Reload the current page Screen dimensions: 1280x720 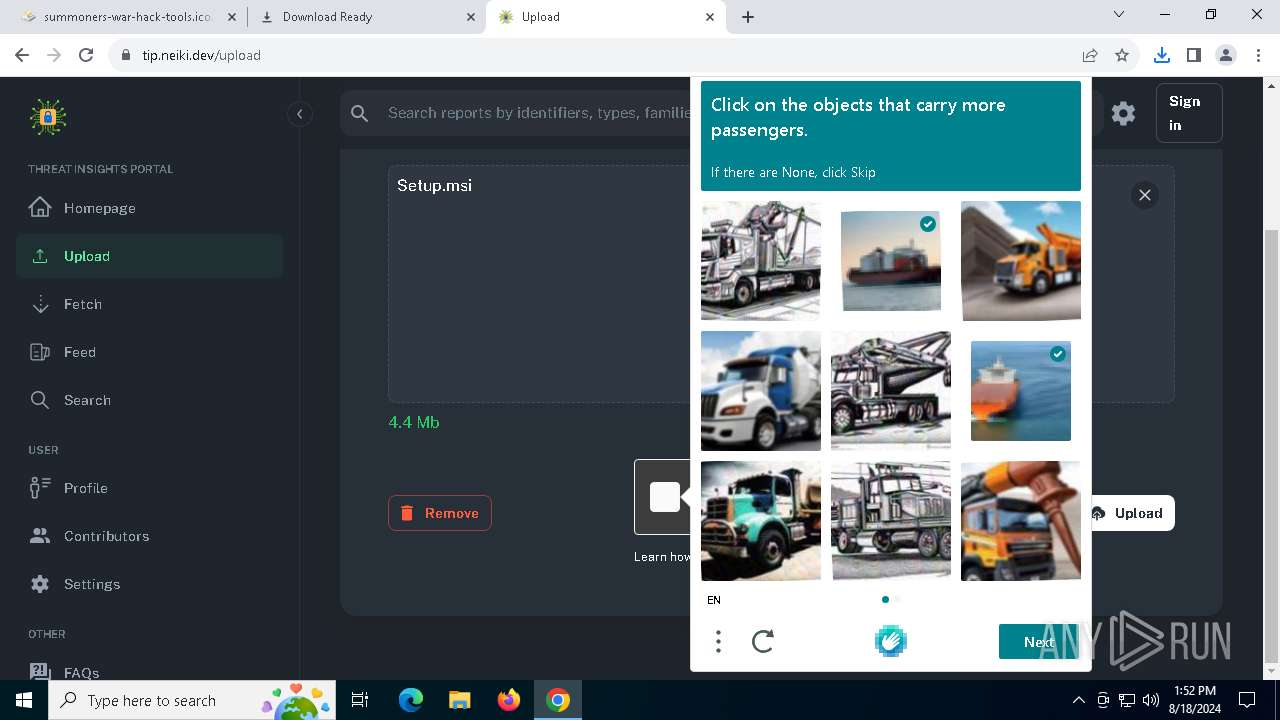point(86,55)
